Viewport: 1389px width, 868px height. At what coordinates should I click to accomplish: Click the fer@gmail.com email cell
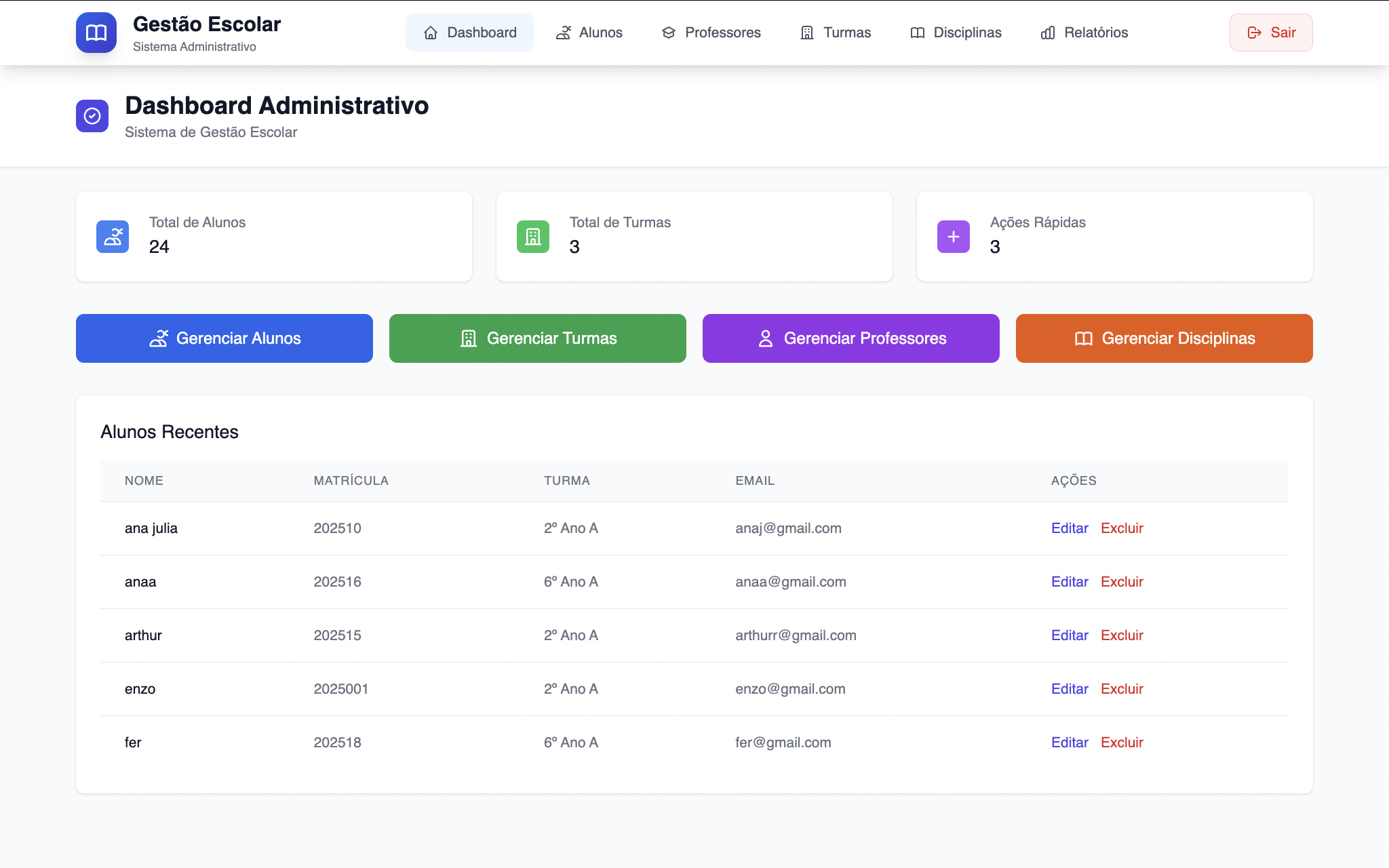click(x=783, y=743)
